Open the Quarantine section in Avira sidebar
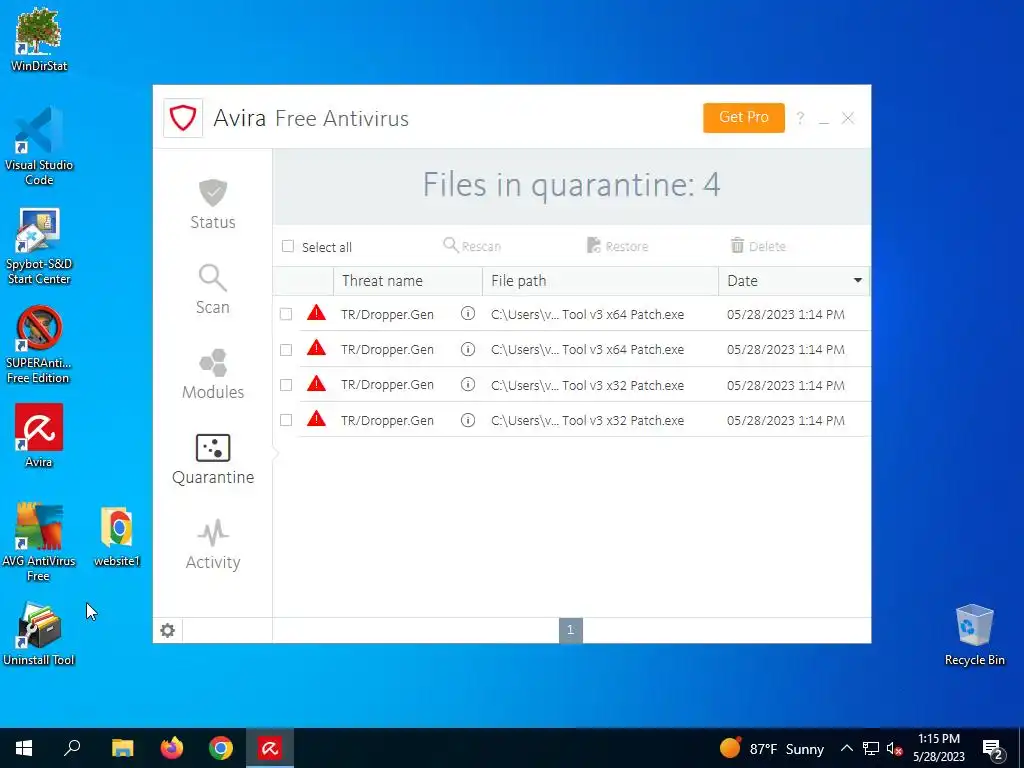Viewport: 1024px width, 768px height. click(213, 459)
